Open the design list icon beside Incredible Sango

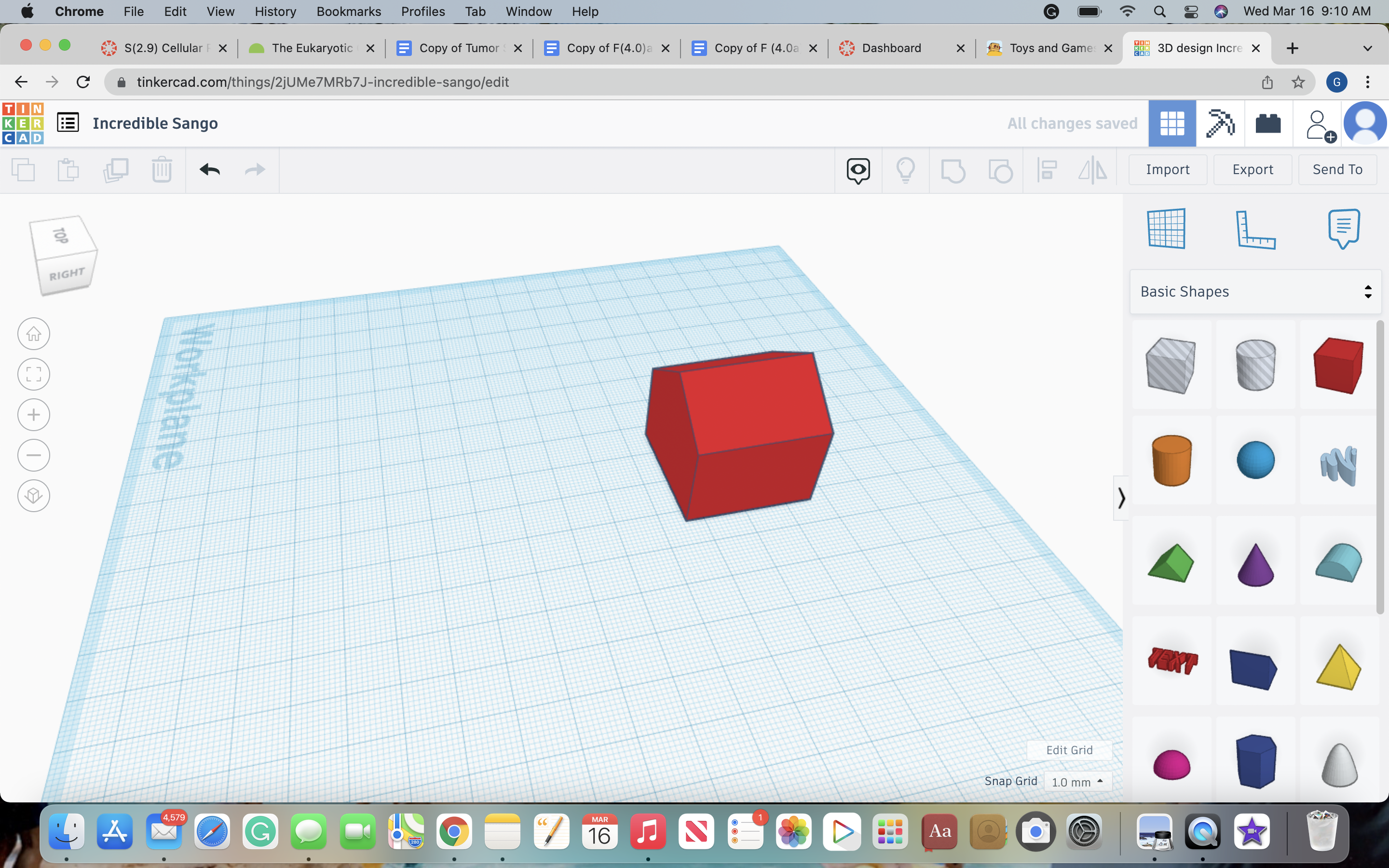click(x=68, y=122)
